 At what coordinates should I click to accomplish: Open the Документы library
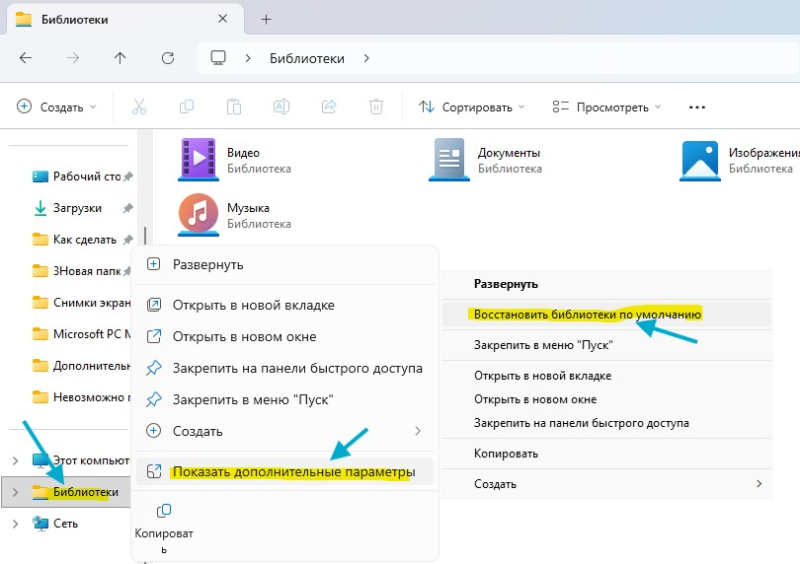(486, 160)
